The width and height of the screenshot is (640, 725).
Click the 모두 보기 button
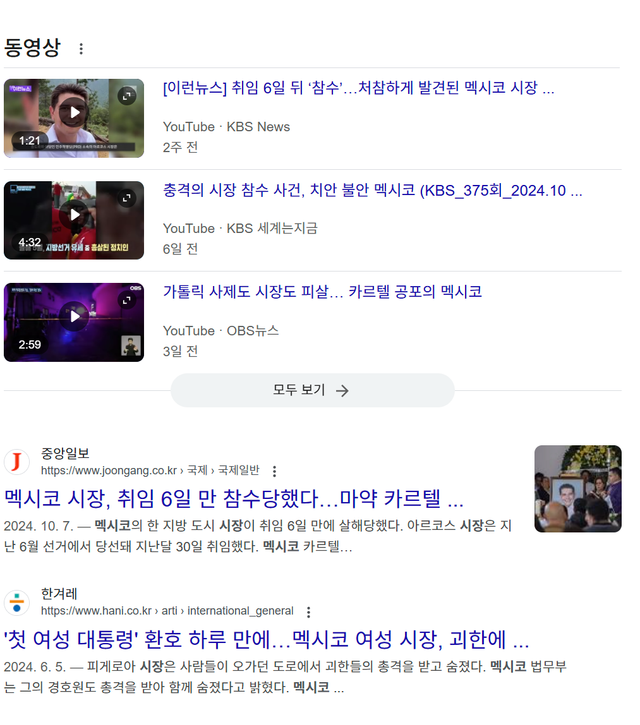click(312, 390)
